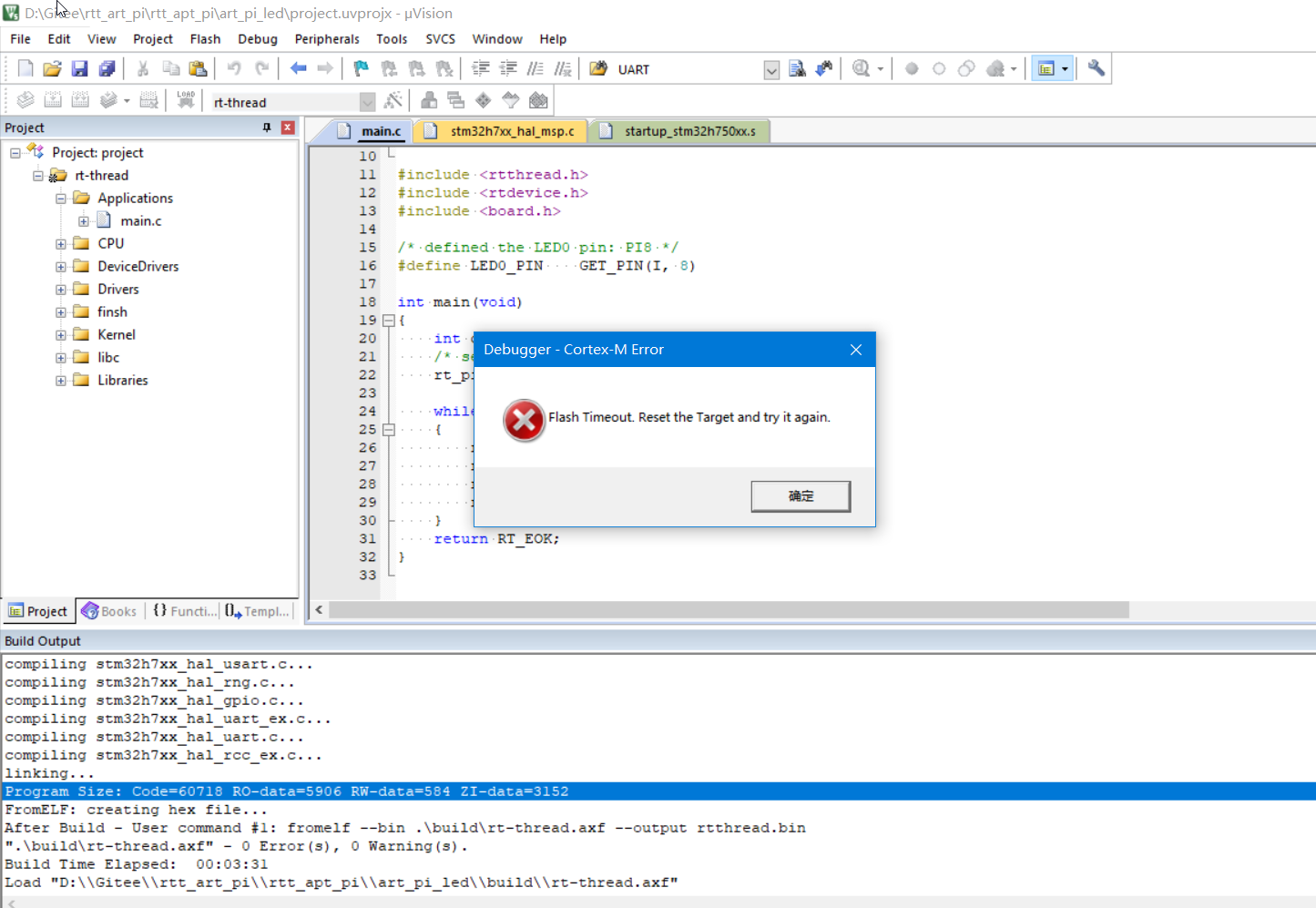Click the Copy icon in the toolbar
This screenshot has width=1316, height=908.
(x=170, y=68)
